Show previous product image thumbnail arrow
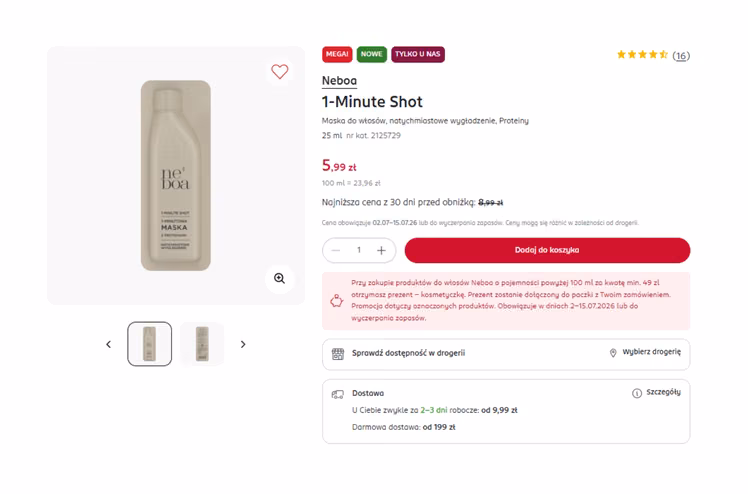This screenshot has height=494, width=748. 108,344
